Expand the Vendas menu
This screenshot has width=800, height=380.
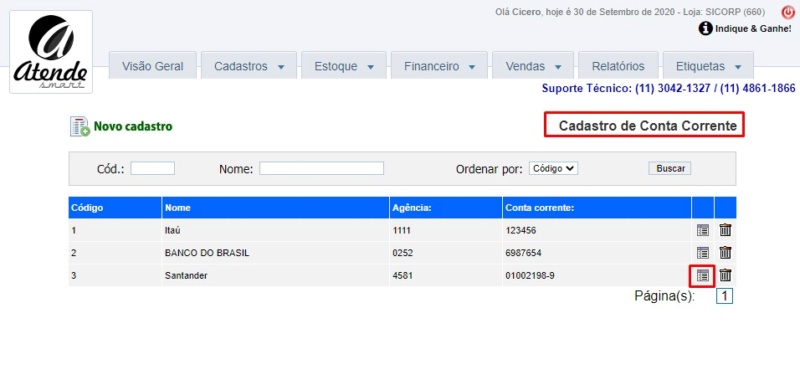533,66
